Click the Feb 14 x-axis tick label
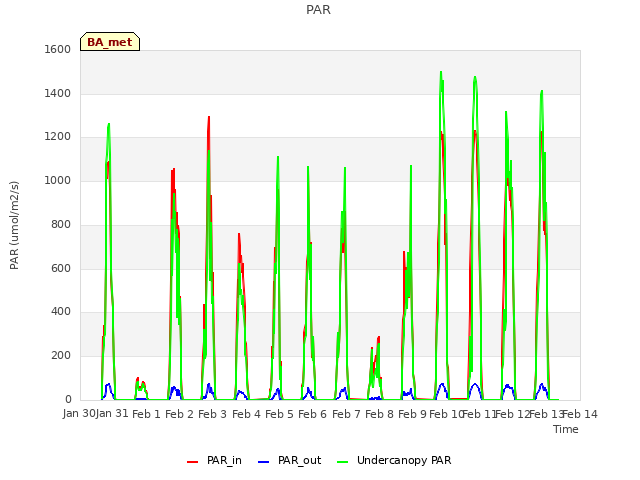 580,414
